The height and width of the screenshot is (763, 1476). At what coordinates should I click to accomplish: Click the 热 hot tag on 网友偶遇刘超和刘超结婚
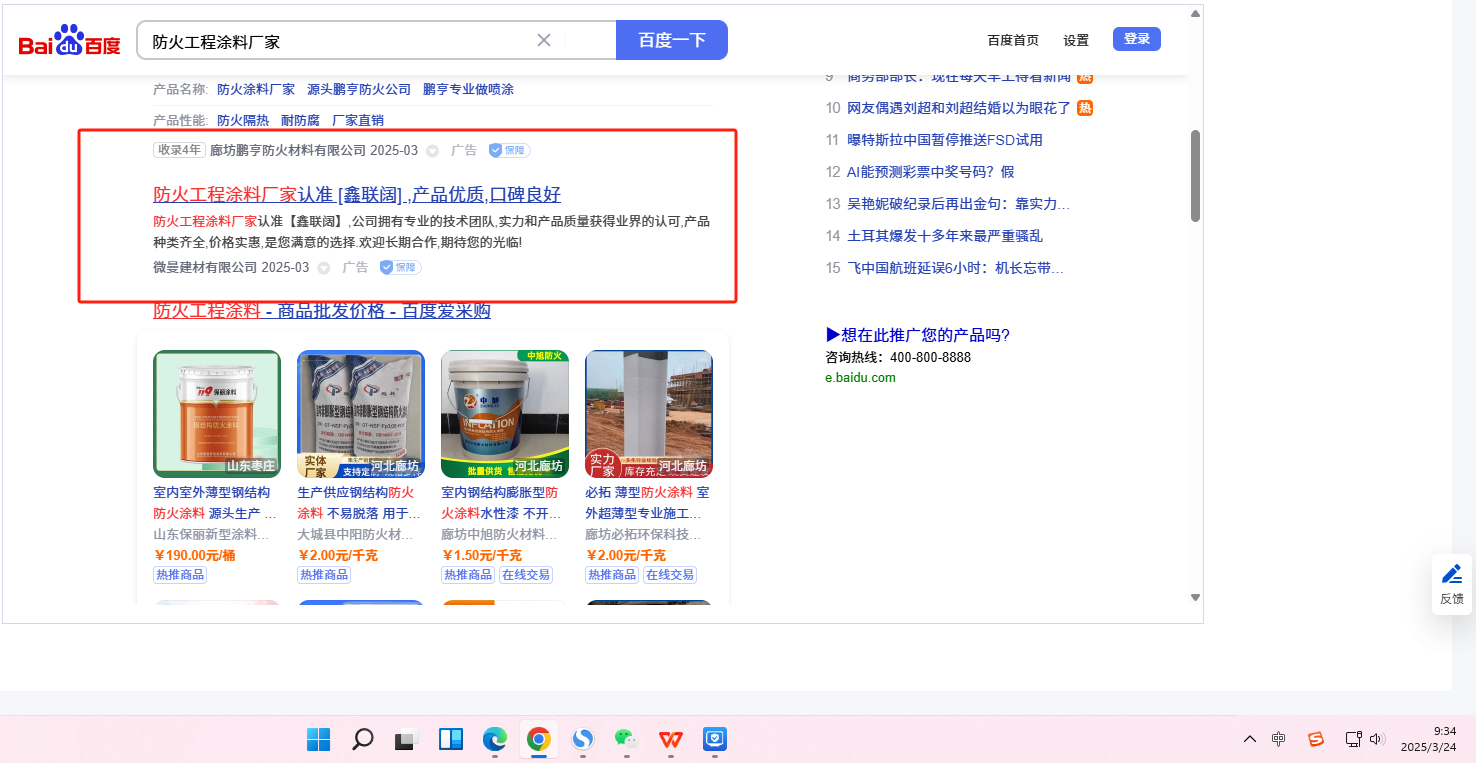coord(1085,108)
